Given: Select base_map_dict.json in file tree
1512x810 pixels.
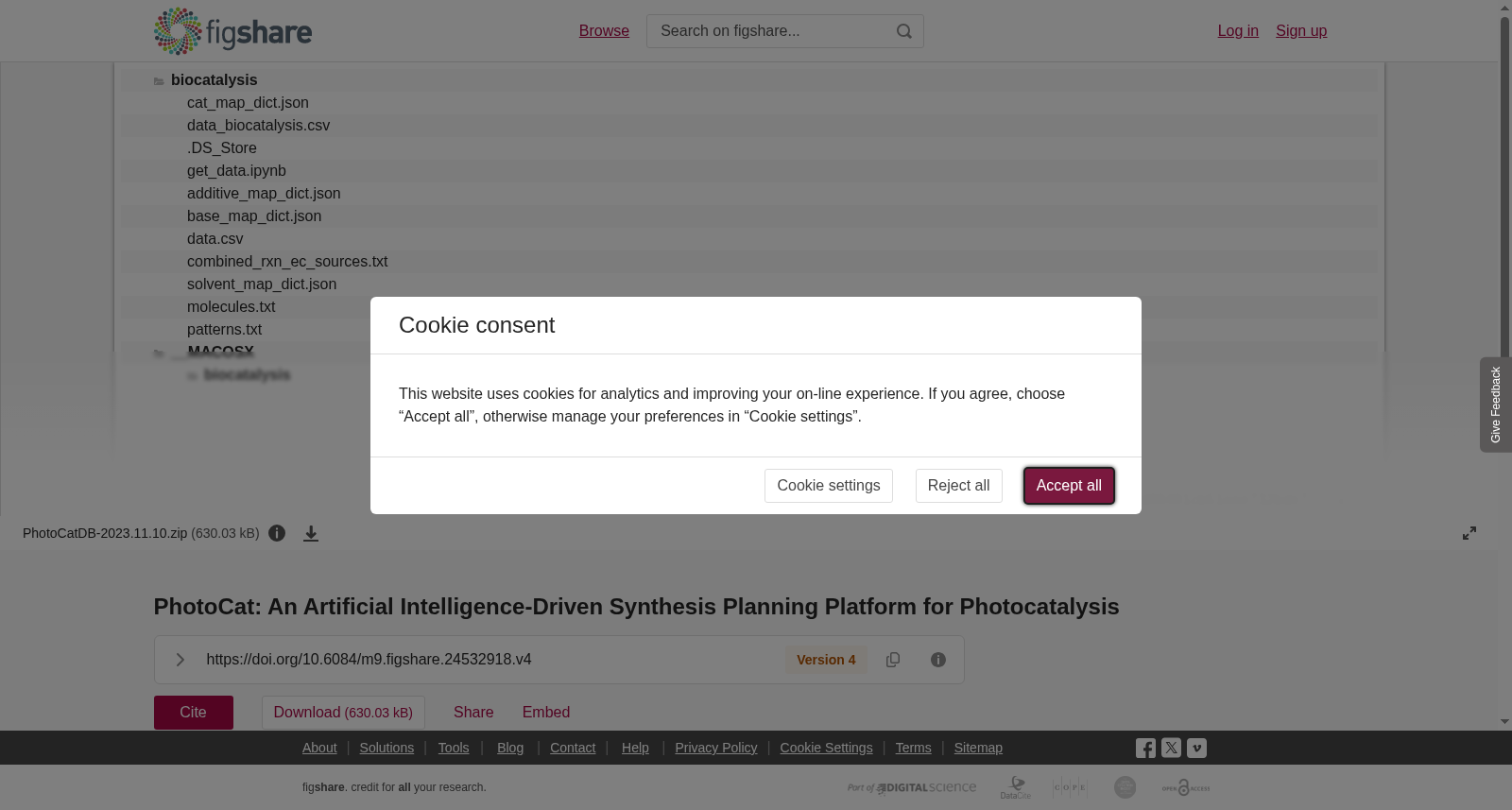Looking at the screenshot, I should [x=254, y=216].
